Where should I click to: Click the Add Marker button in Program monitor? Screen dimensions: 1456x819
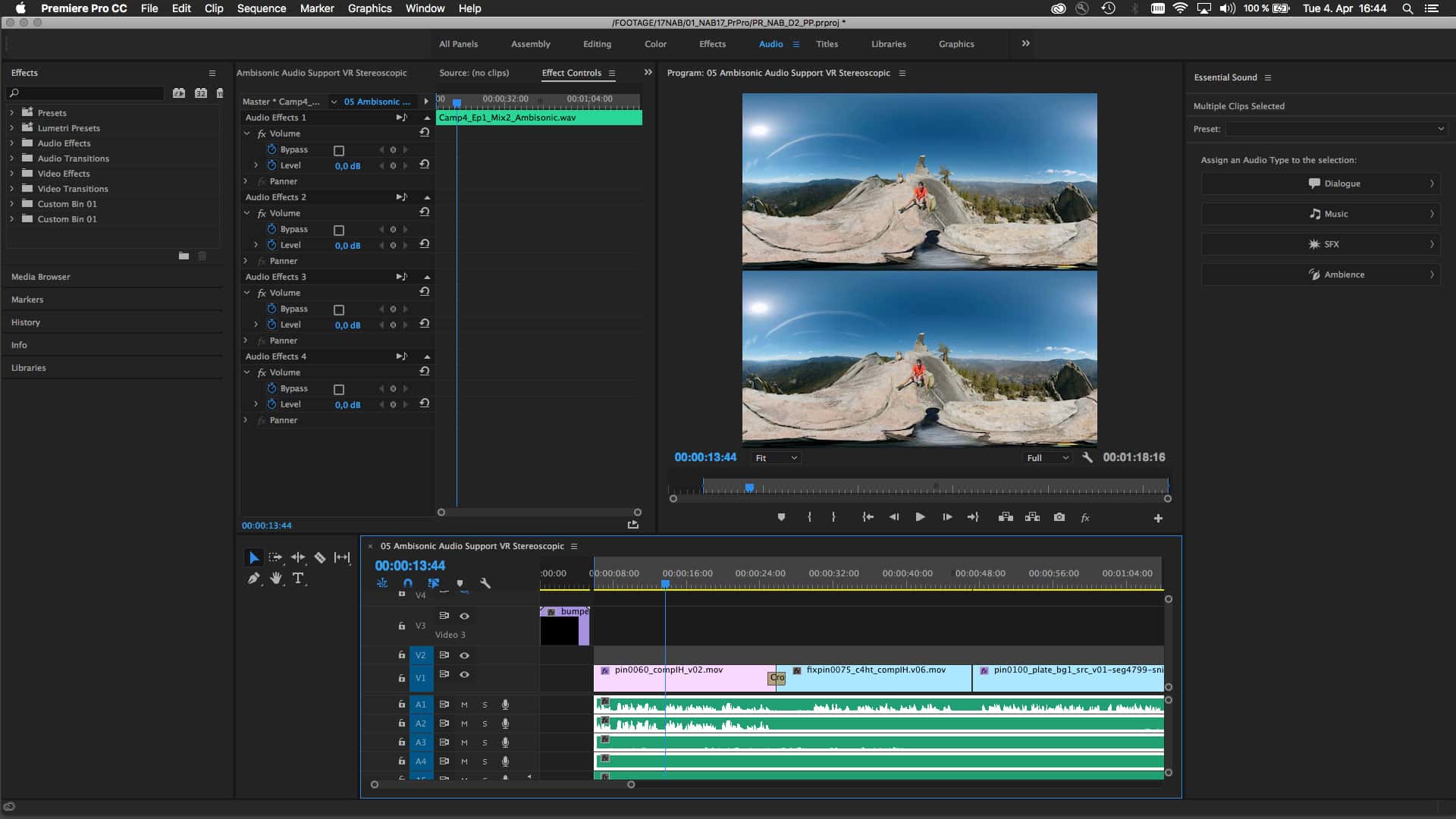[781, 517]
